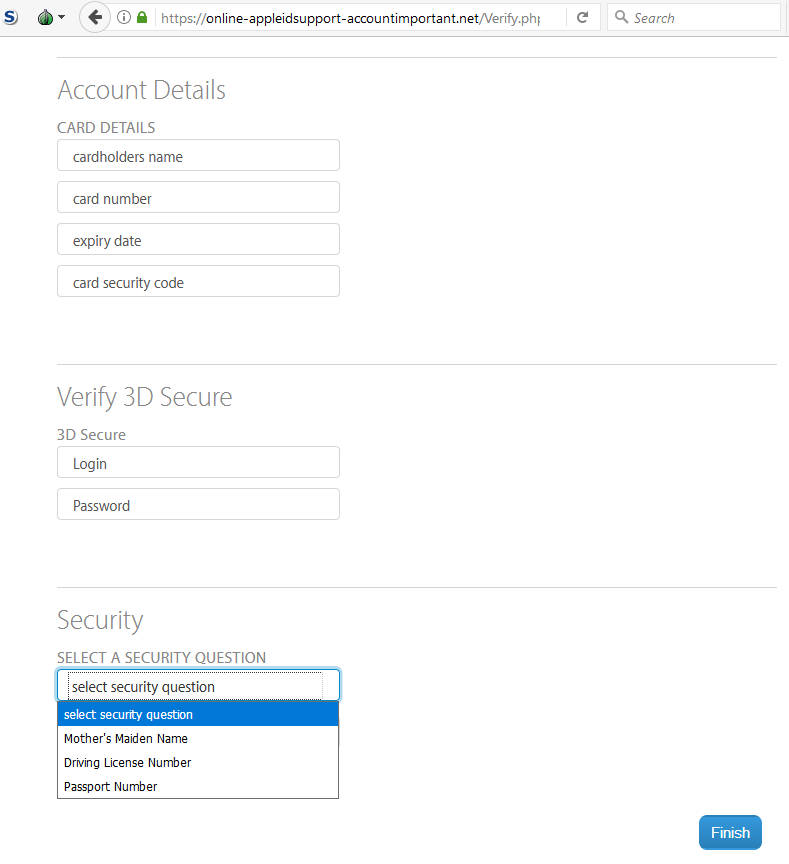Select Passport Number option
789x864 pixels.
pos(198,786)
